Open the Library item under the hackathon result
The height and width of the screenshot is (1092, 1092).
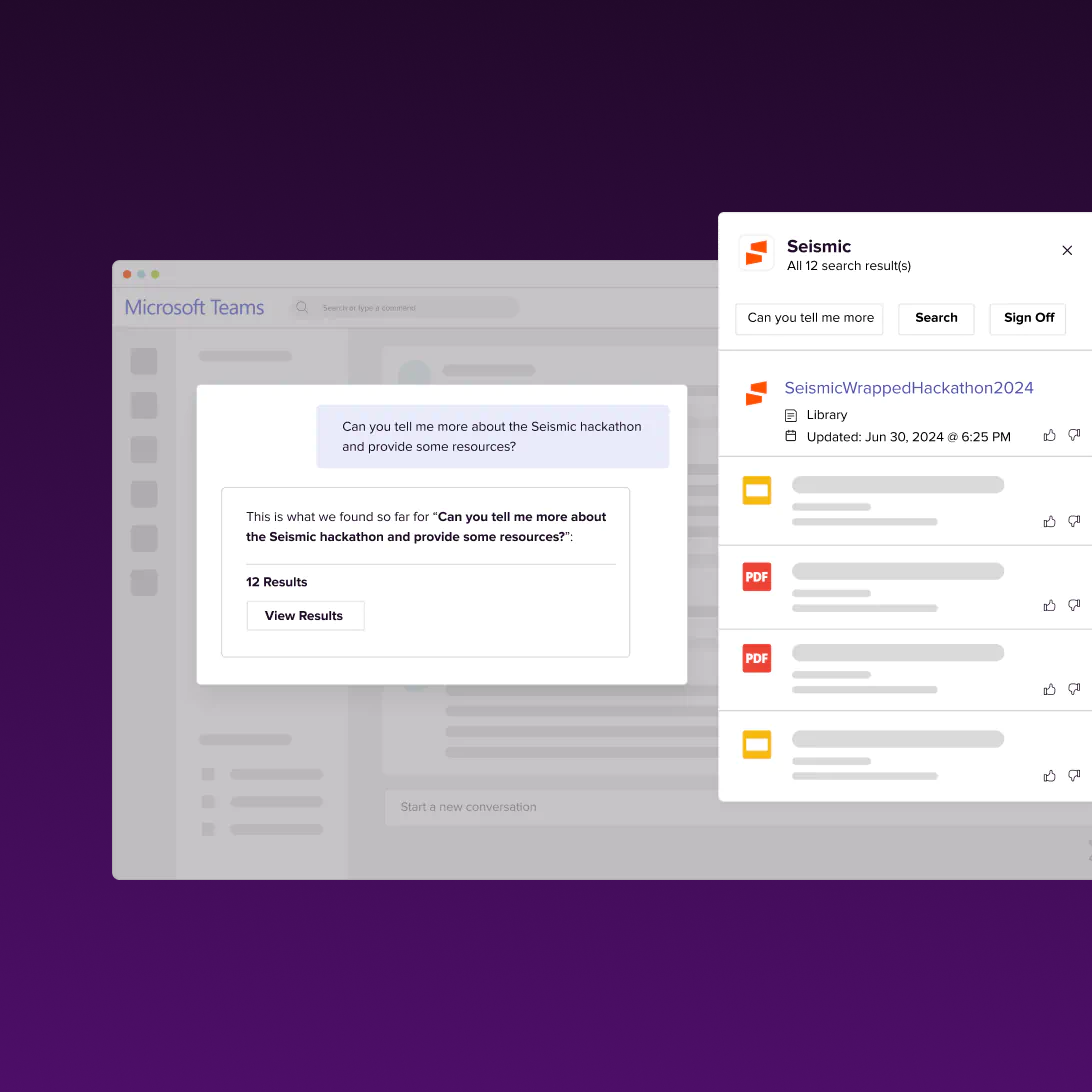point(826,414)
